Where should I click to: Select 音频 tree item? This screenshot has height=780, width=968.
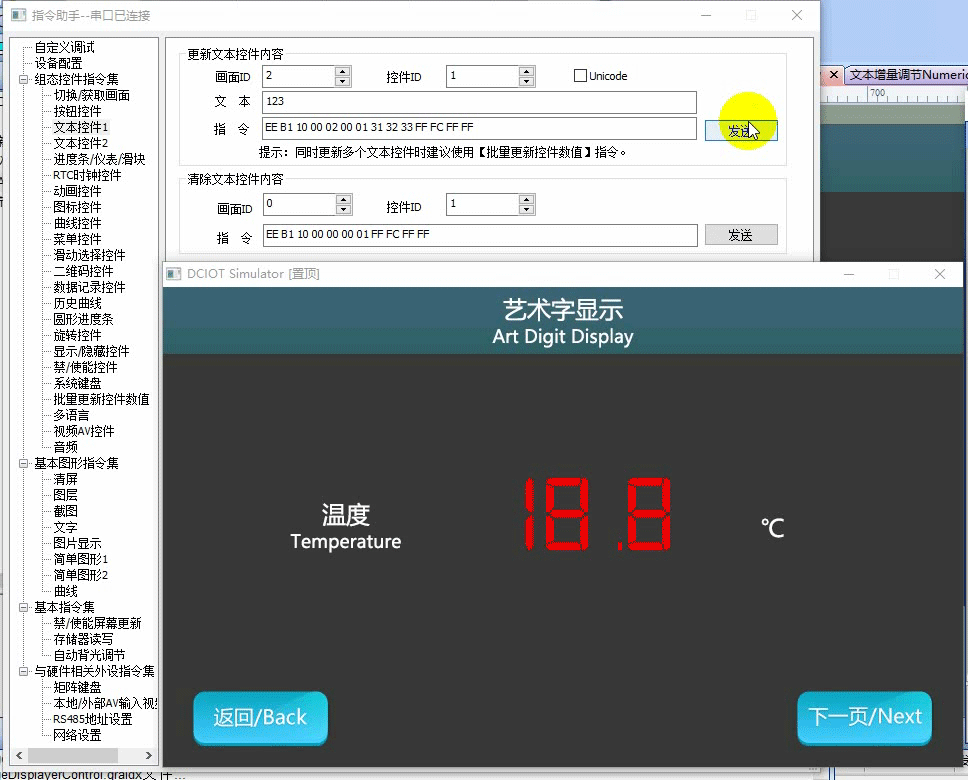[x=65, y=447]
